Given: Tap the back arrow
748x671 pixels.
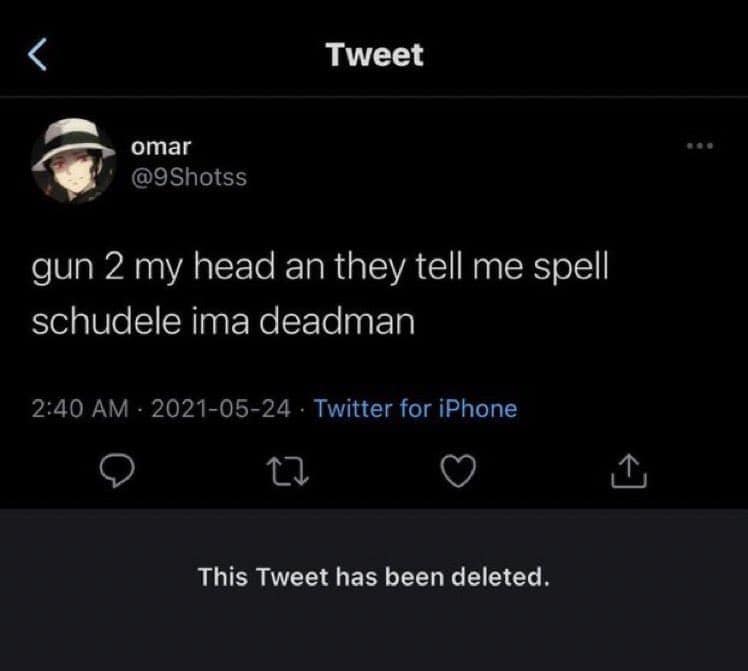Looking at the screenshot, I should pos(37,54).
